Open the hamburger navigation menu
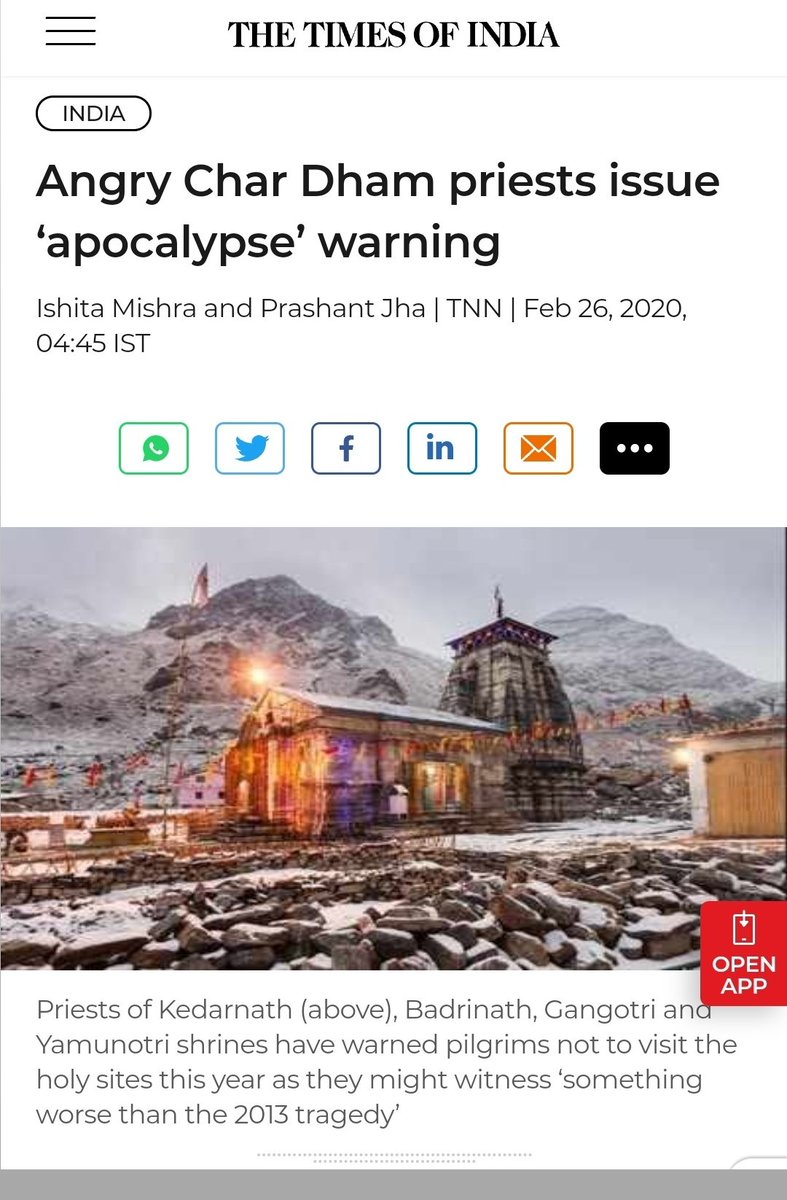The image size is (787, 1200). [x=70, y=32]
